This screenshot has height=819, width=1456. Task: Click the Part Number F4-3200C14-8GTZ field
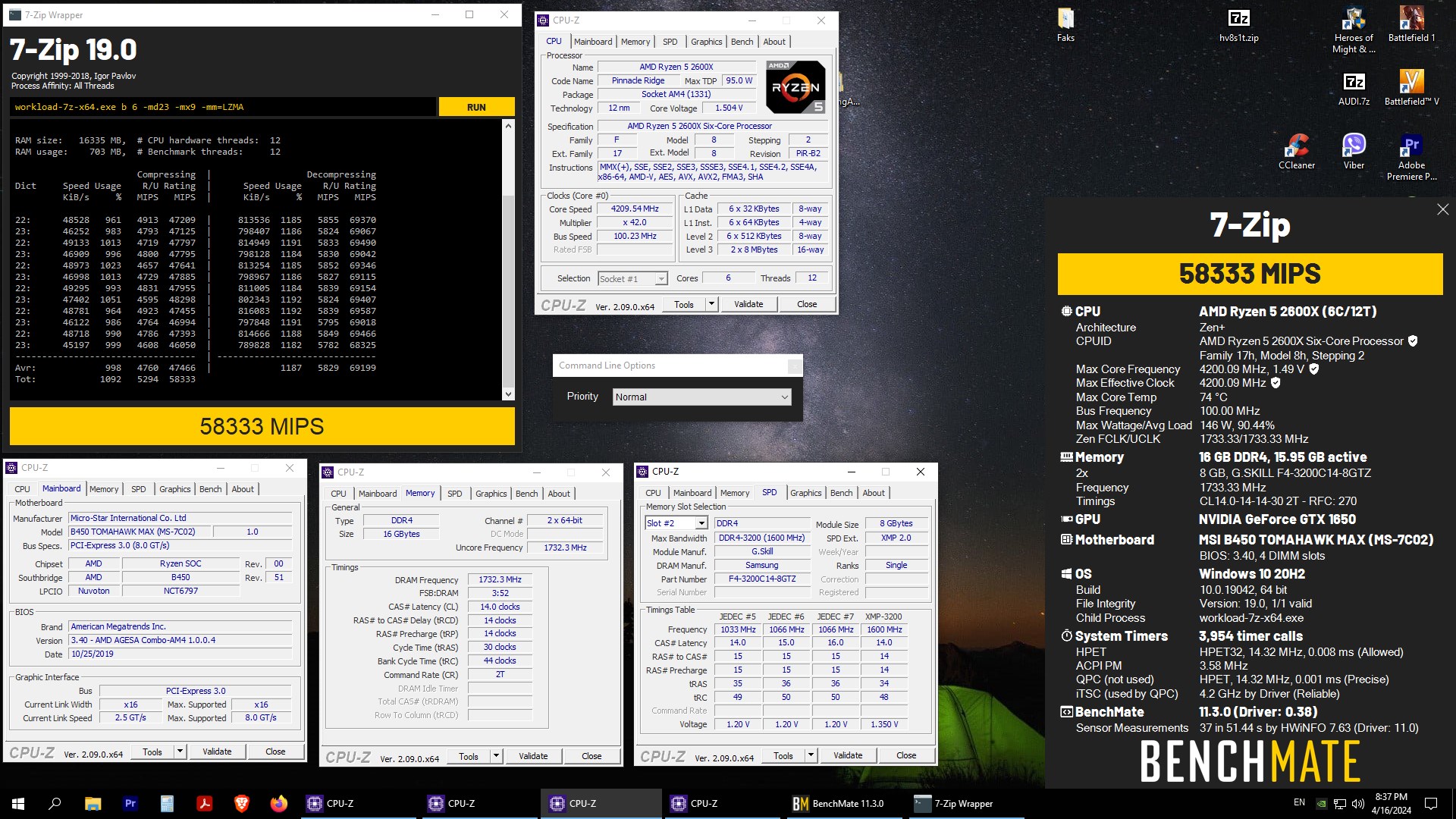pos(762,579)
